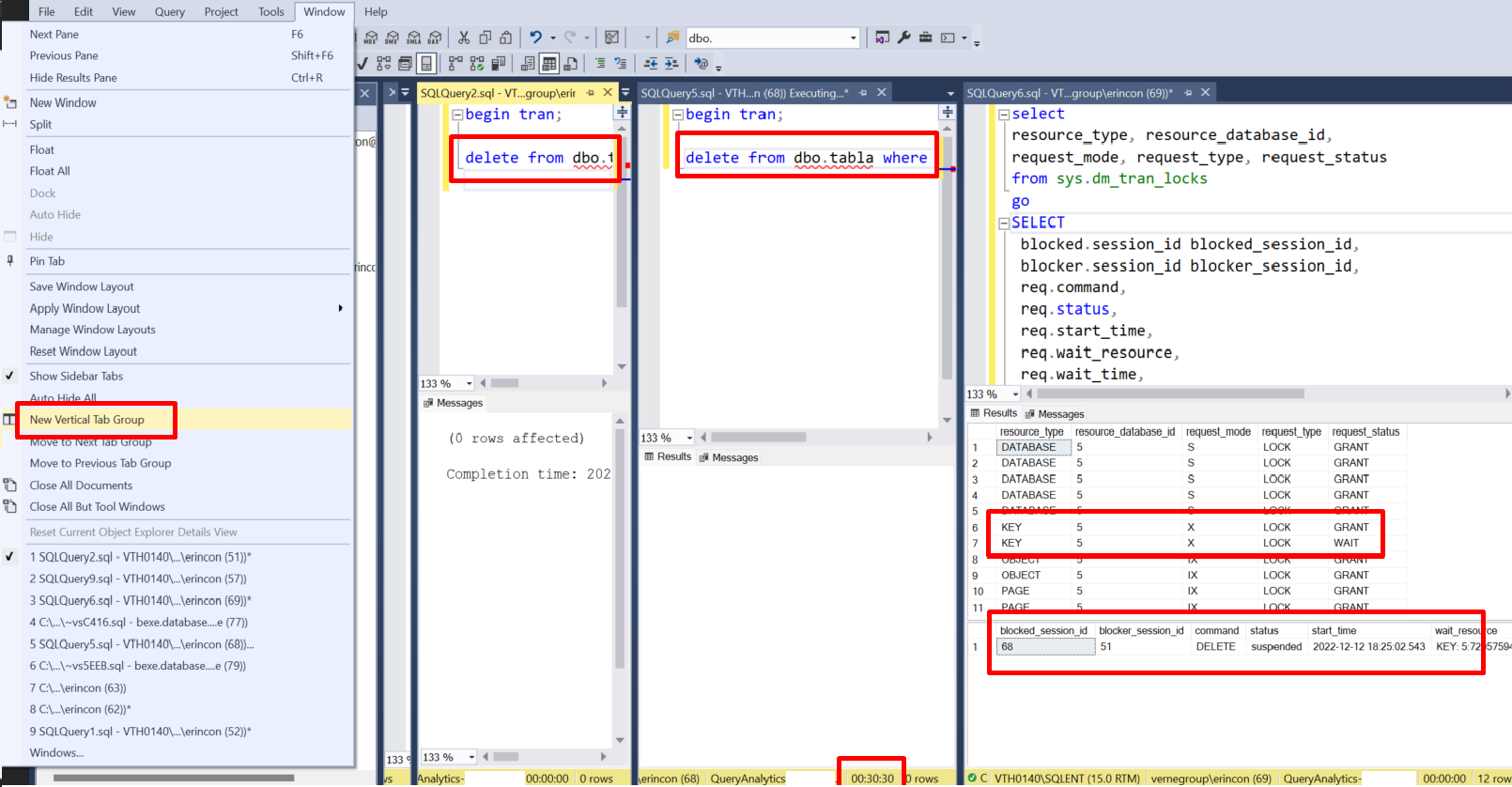This screenshot has width=1512, height=787.
Task: Open zoom 133 % dropdown in SQLQuery6 editor
Action: (x=1015, y=394)
